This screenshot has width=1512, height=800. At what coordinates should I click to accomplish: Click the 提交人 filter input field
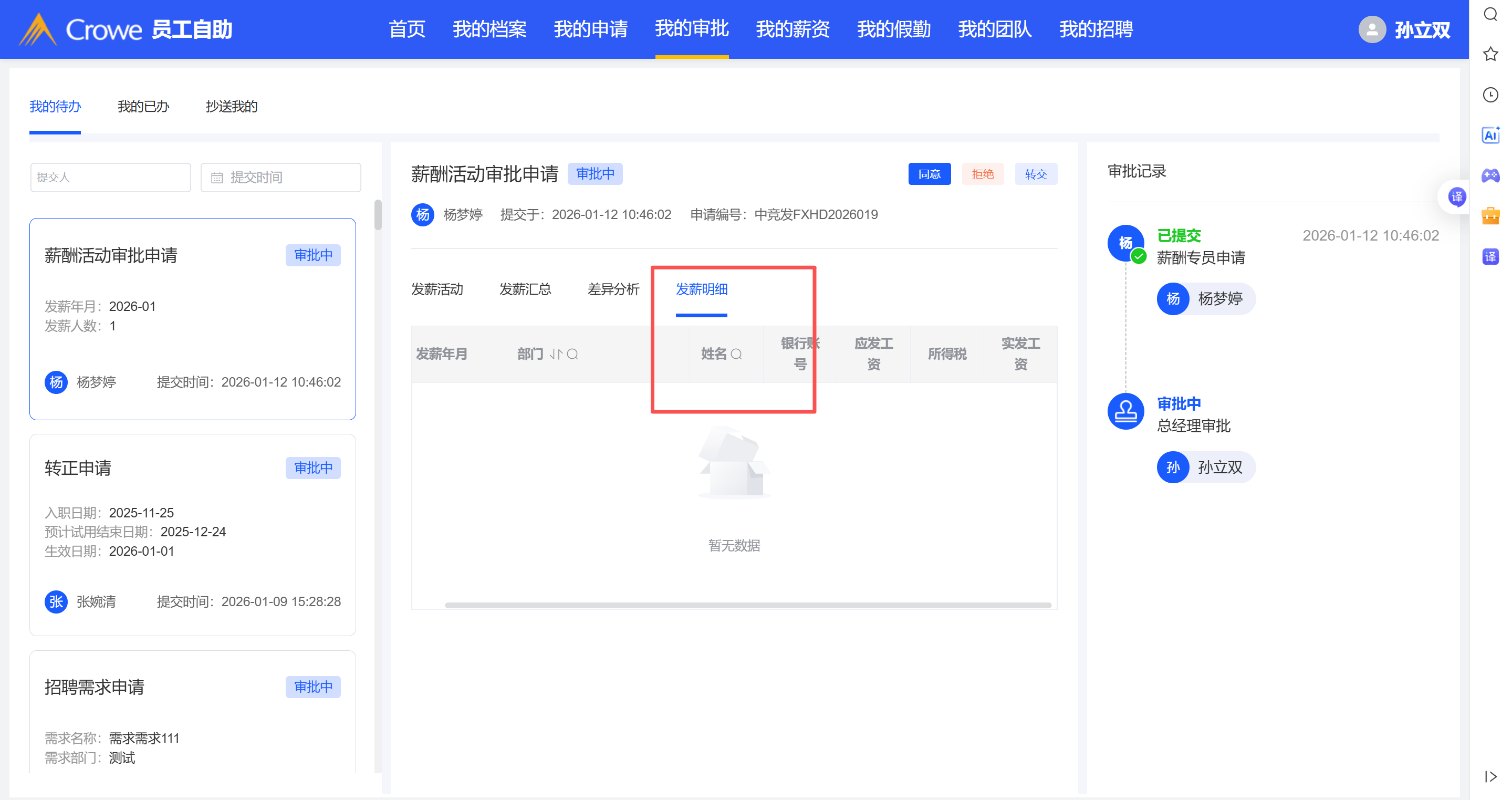(x=110, y=177)
